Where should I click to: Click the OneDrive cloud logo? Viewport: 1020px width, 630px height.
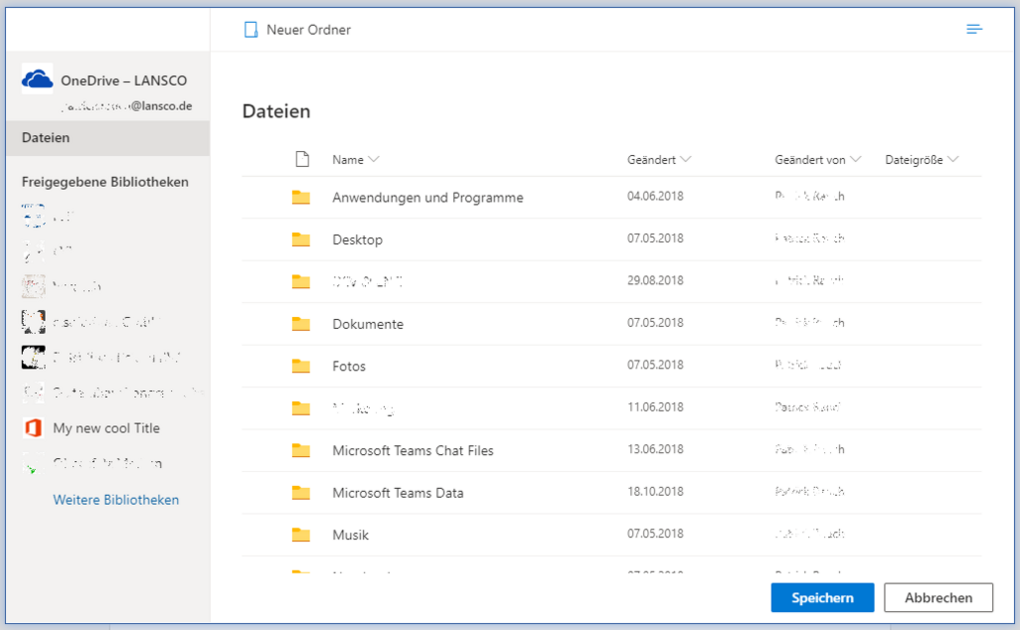click(37, 79)
